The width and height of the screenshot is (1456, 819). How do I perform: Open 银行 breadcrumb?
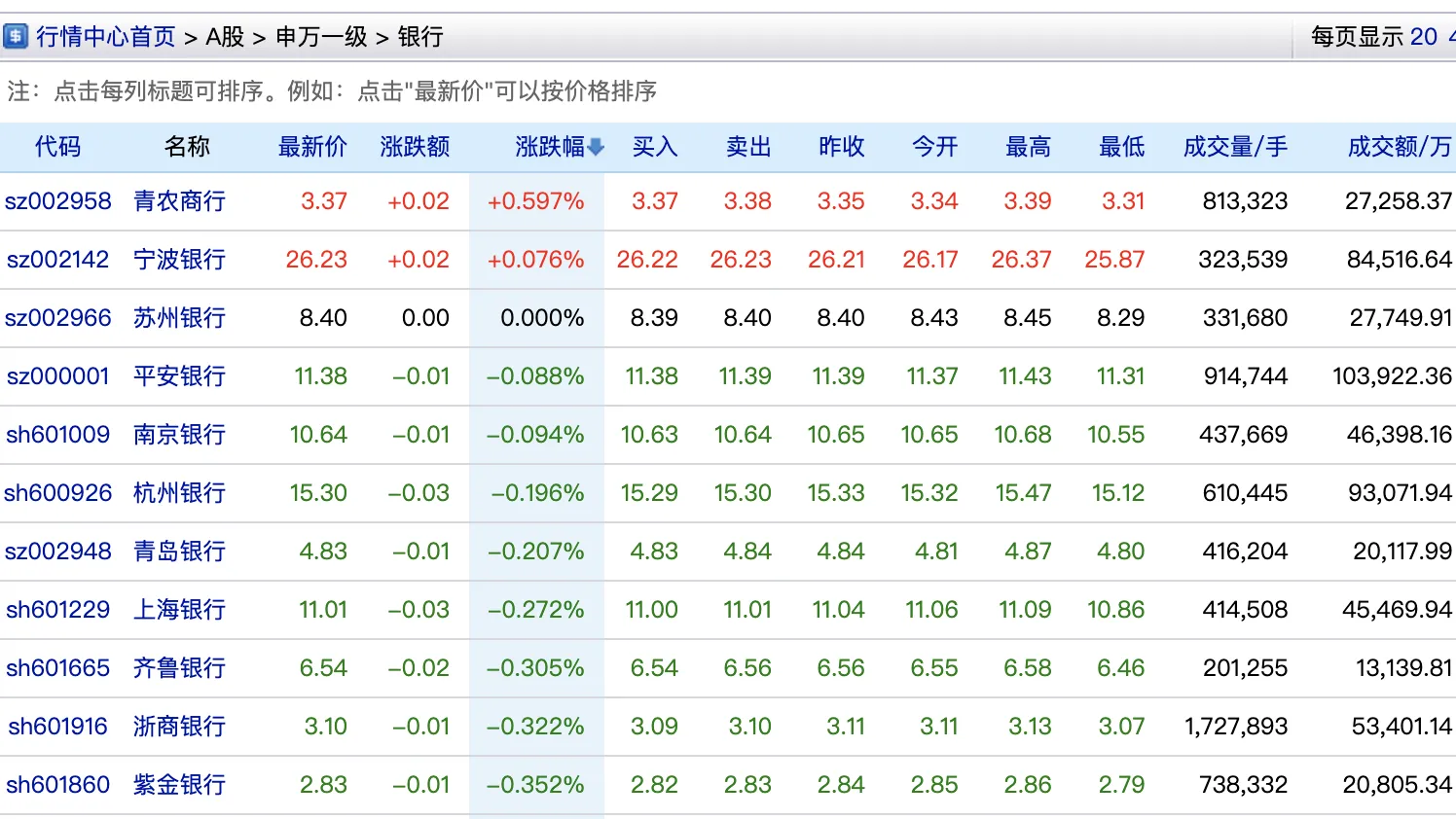coord(420,37)
